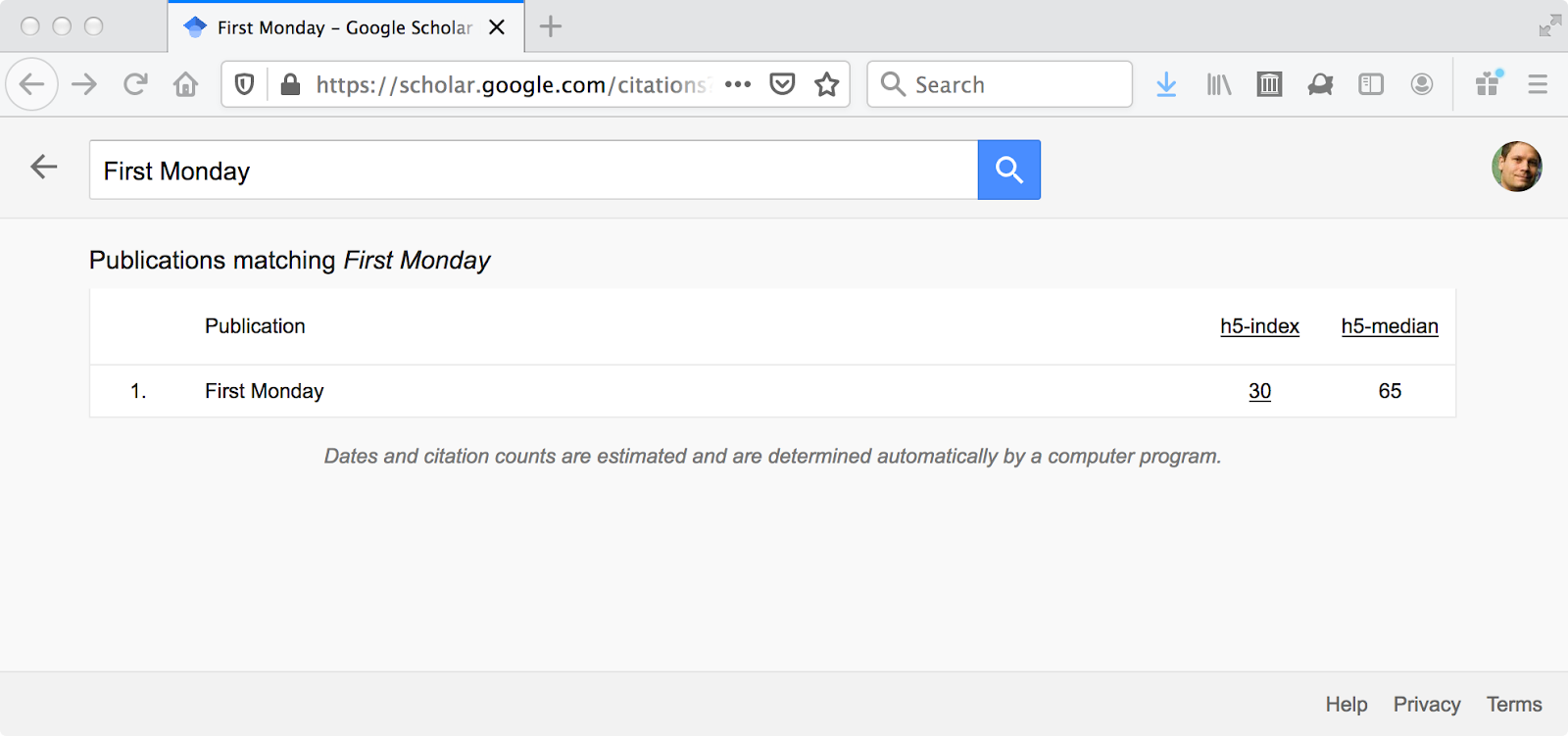Click the Google Scholar back arrow
The image size is (1568, 736).
(44, 167)
